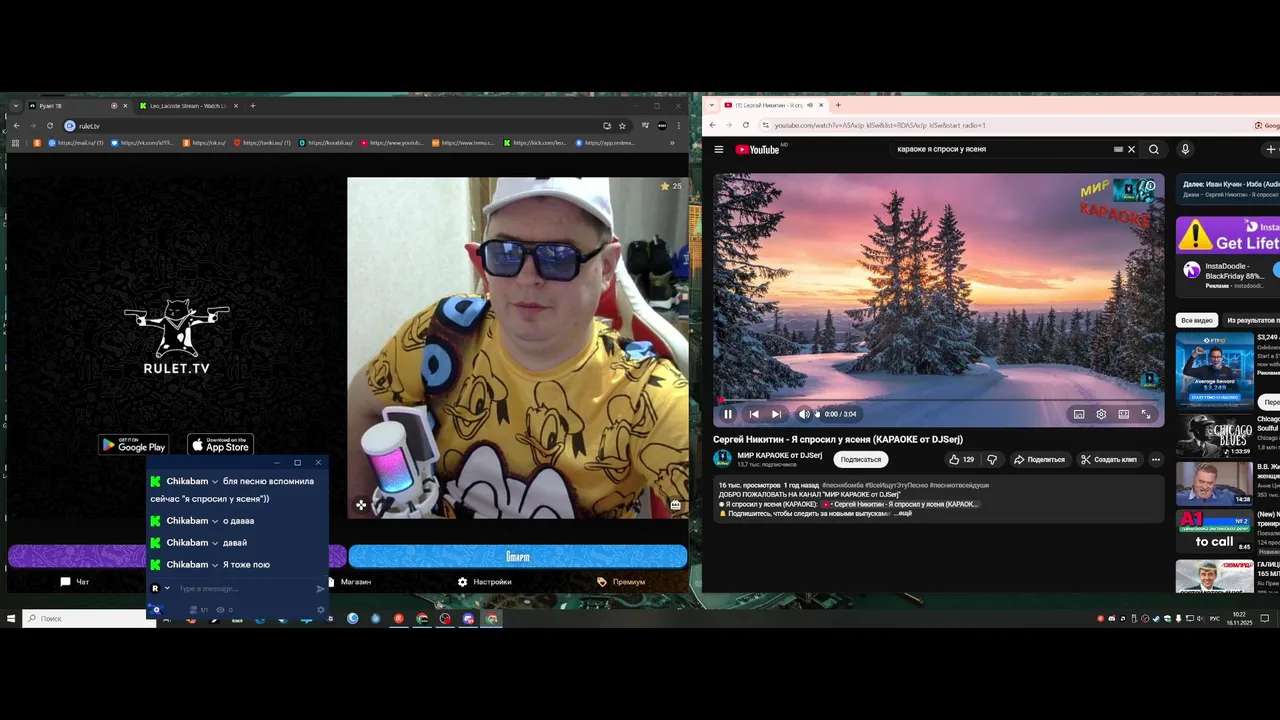This screenshot has height=720, width=1280.
Task: Click the Get it on Google Play badge
Action: click(133, 445)
